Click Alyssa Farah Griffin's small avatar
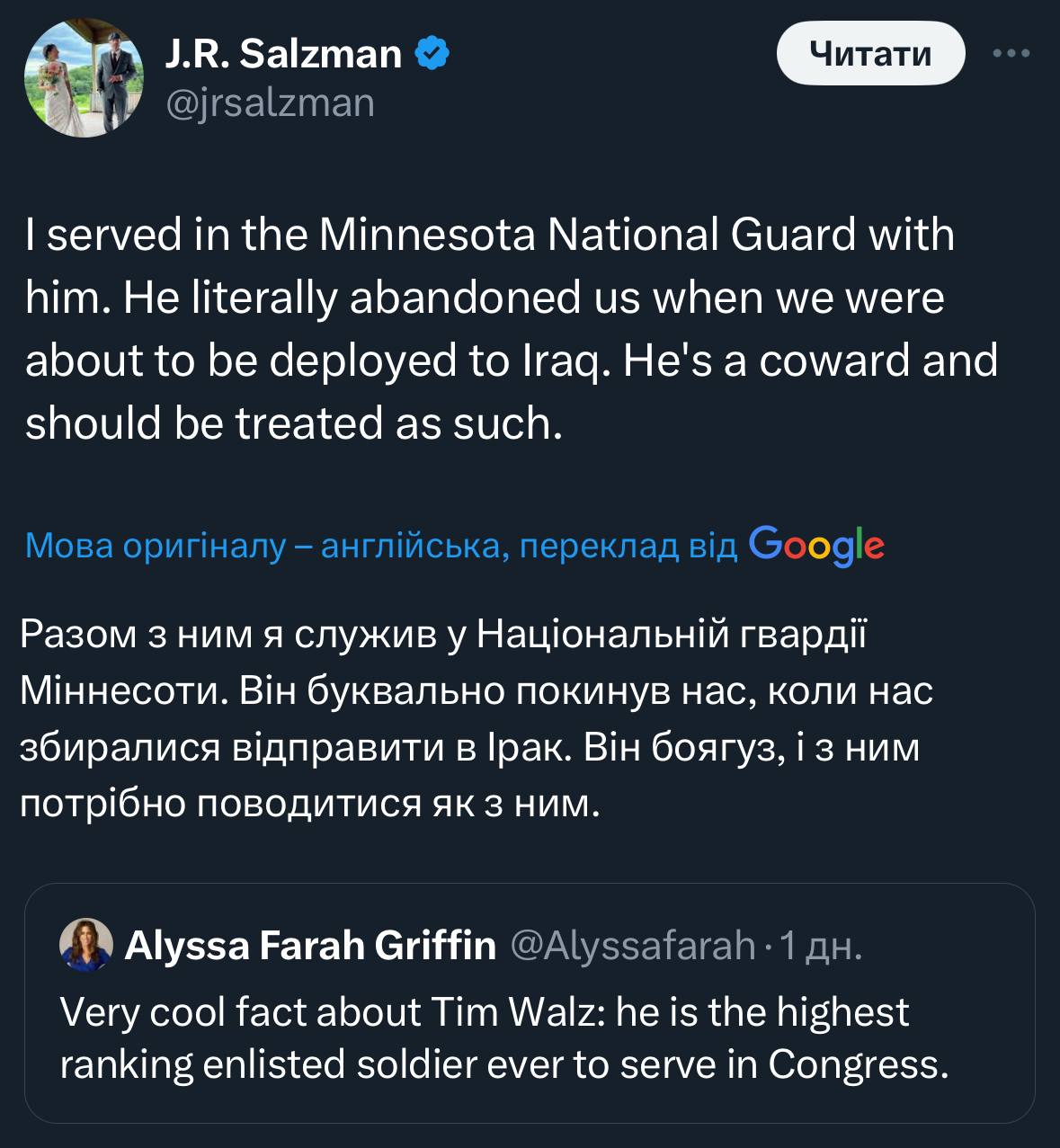Viewport: 1060px width, 1148px height. (x=85, y=945)
